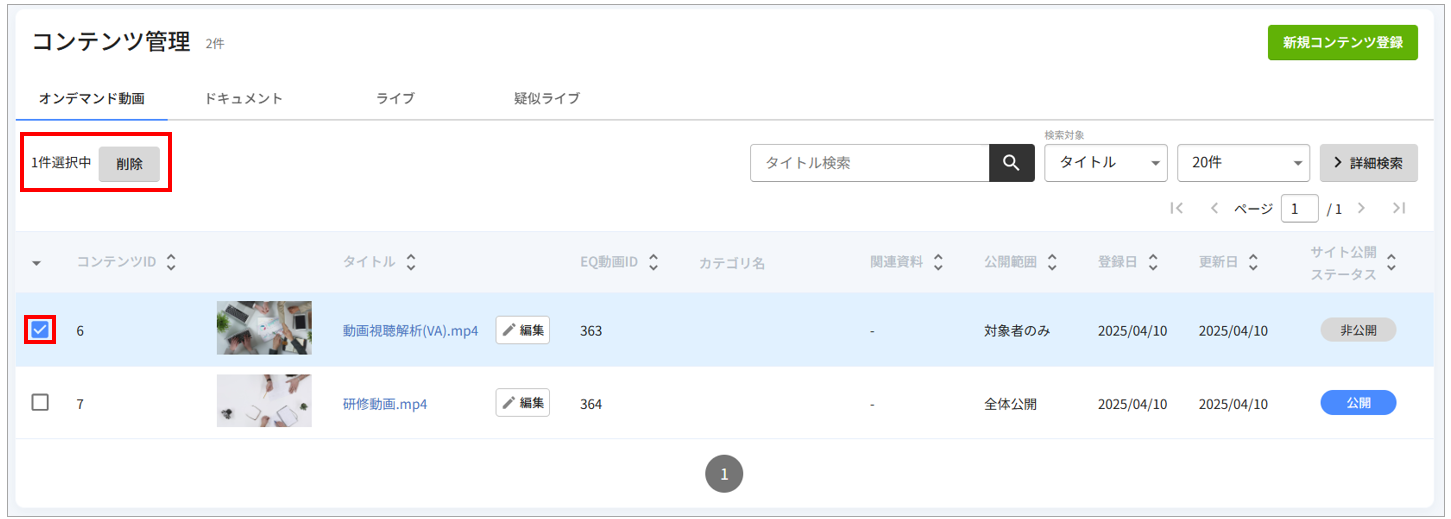Open the 20件 per-page dropdown
This screenshot has height=519, width=1451.
pos(1244,162)
